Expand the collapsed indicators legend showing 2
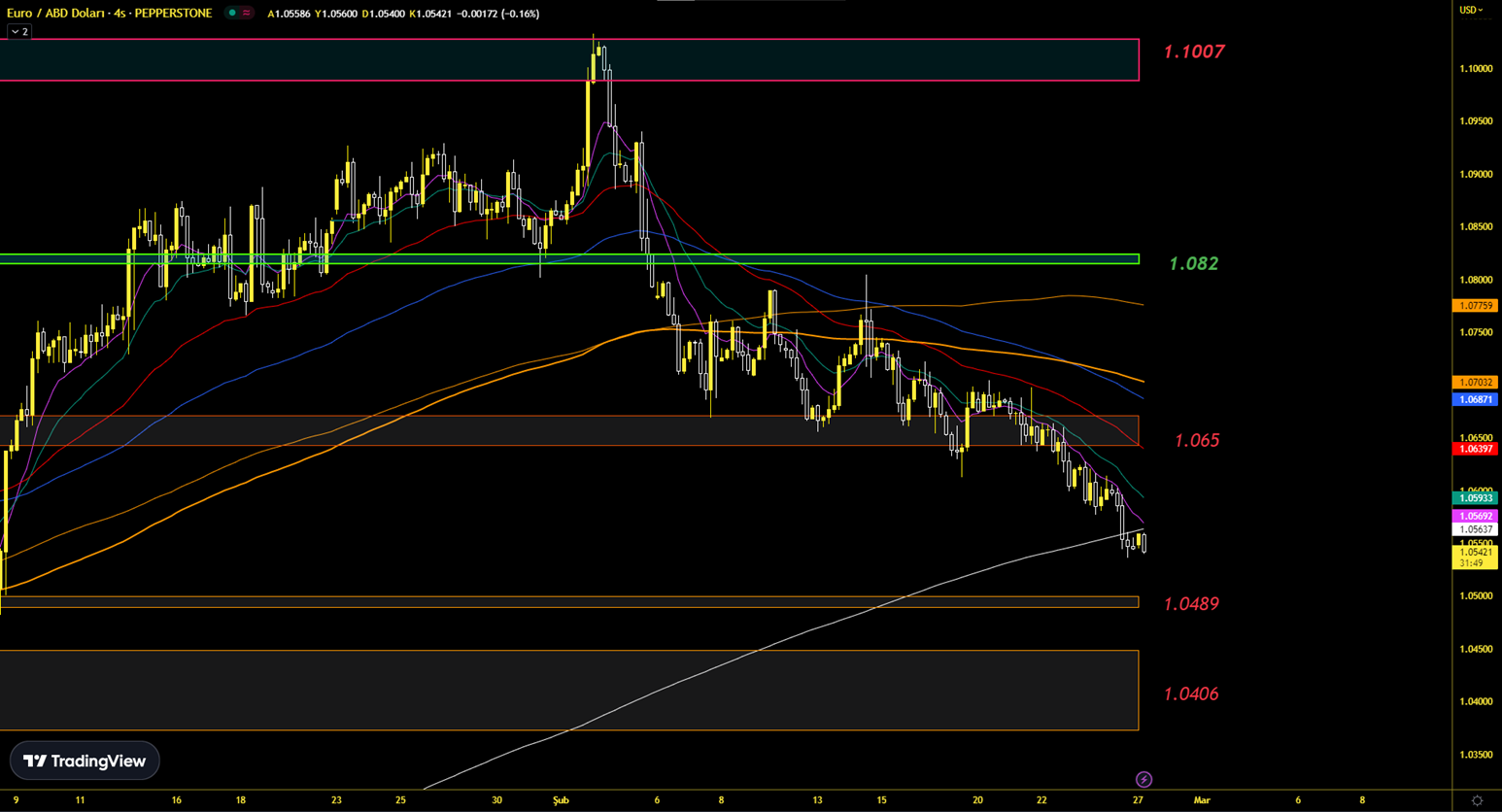 (19, 32)
